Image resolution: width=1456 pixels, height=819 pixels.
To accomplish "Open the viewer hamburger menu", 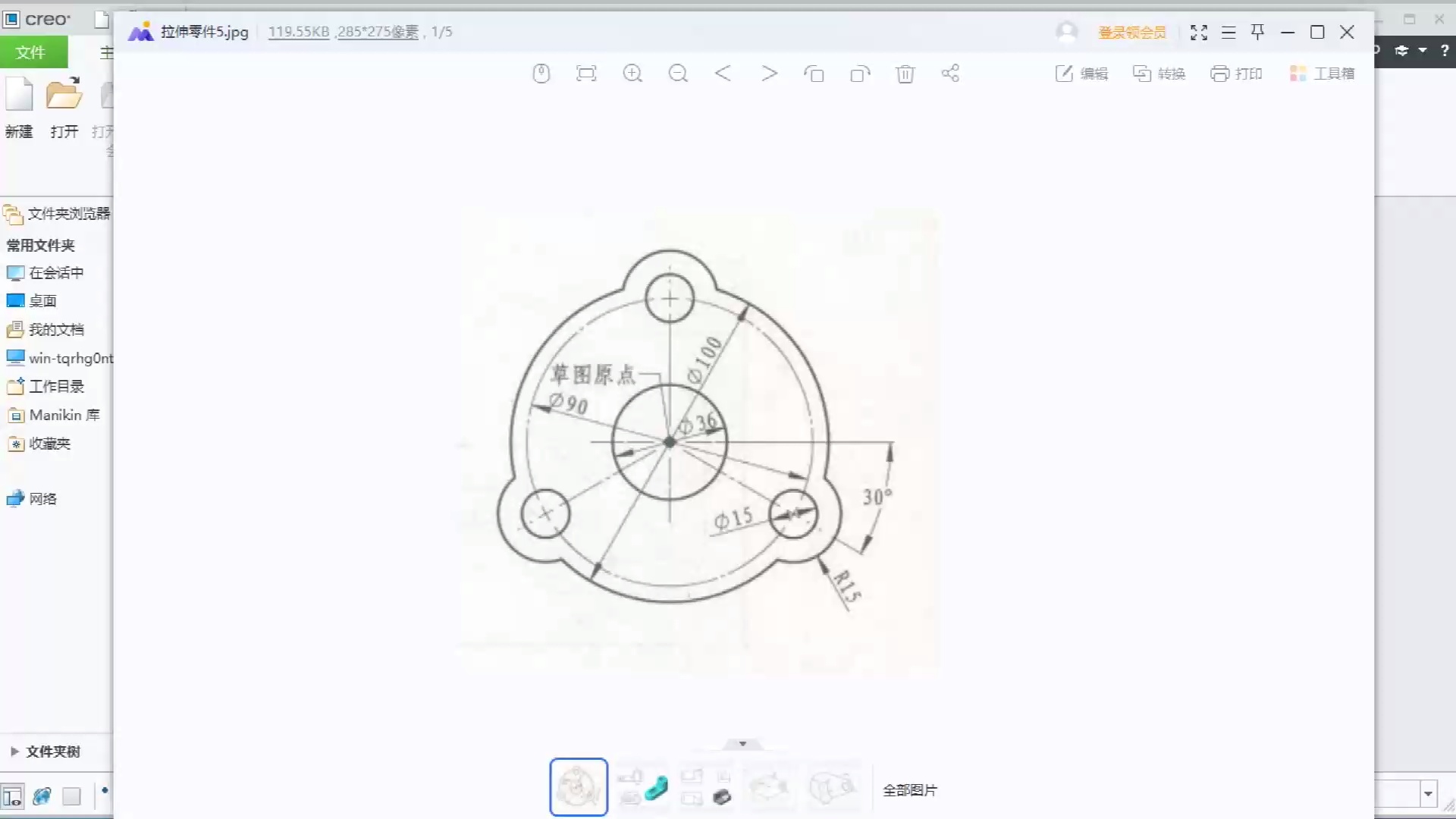I will 1228,32.
